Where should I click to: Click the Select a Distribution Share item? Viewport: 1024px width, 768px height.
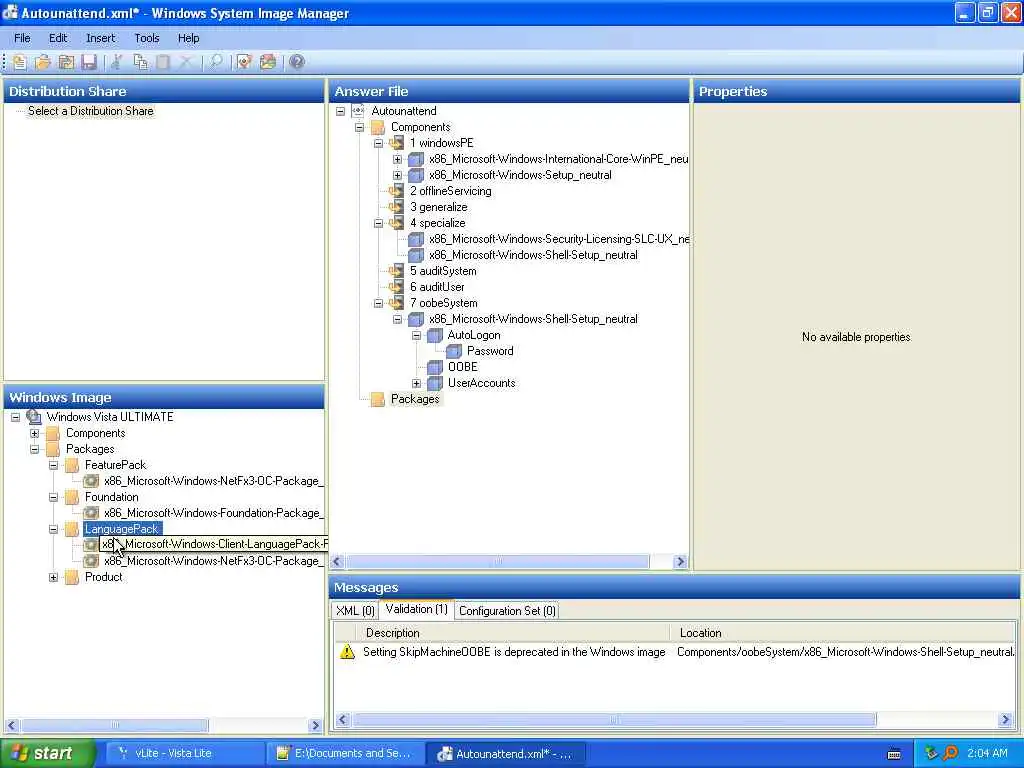(91, 111)
